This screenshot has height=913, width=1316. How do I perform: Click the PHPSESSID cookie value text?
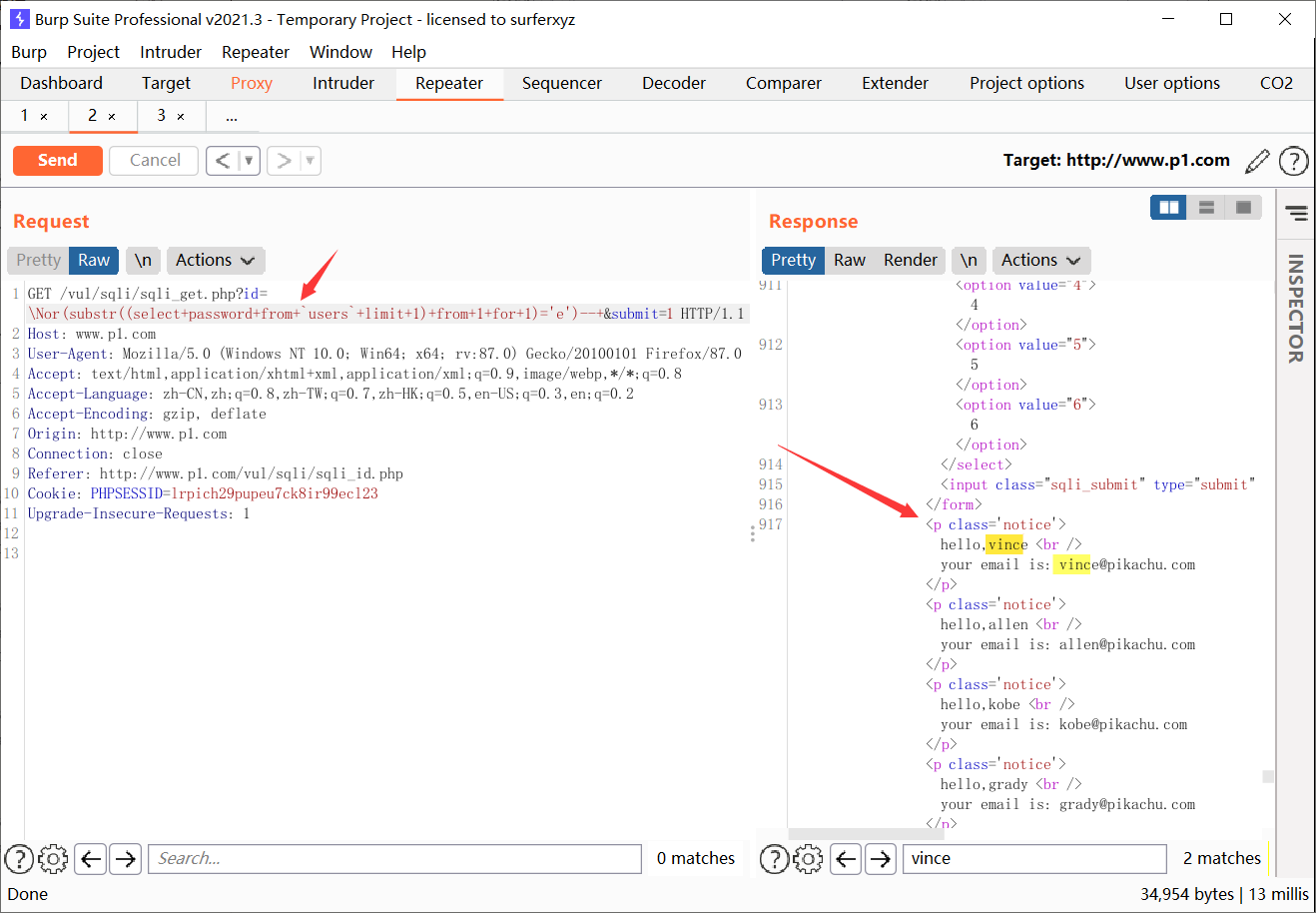tap(275, 493)
